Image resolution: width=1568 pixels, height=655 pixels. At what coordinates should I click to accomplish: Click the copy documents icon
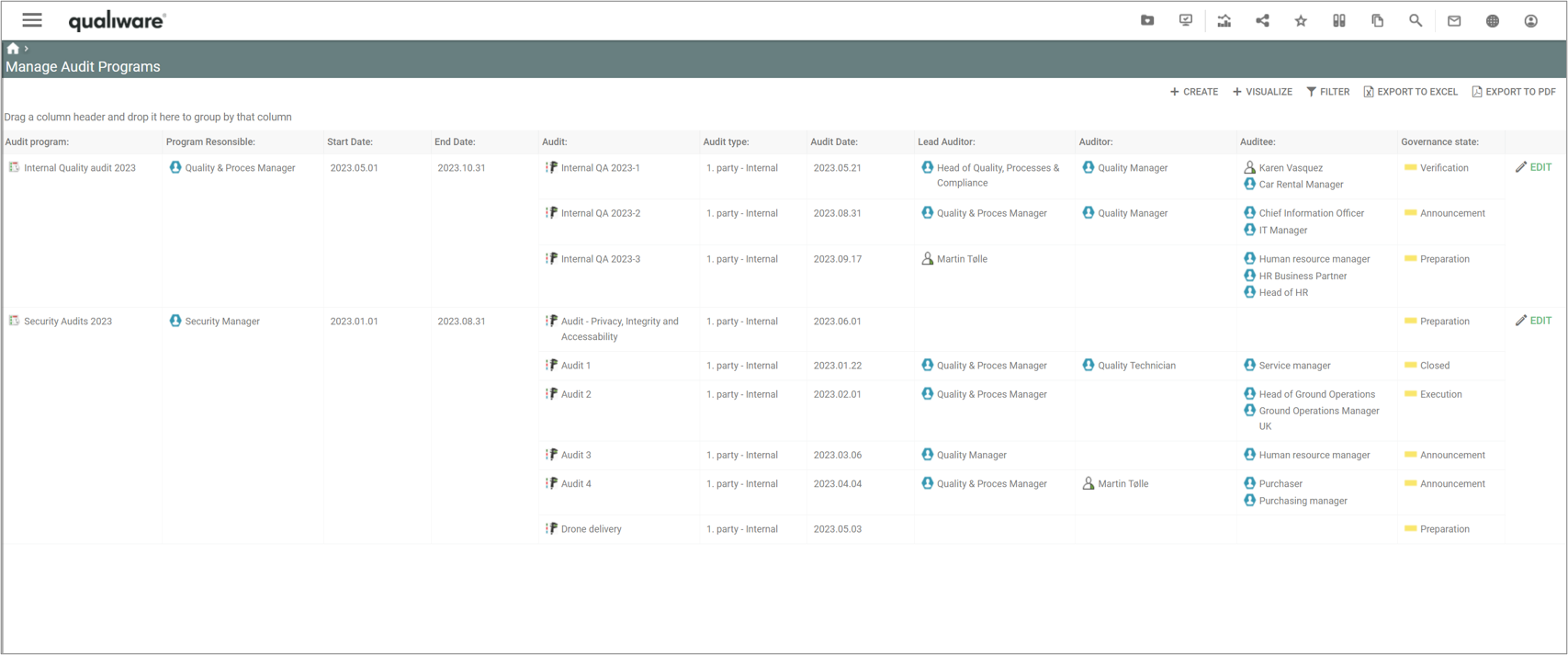[x=1377, y=20]
